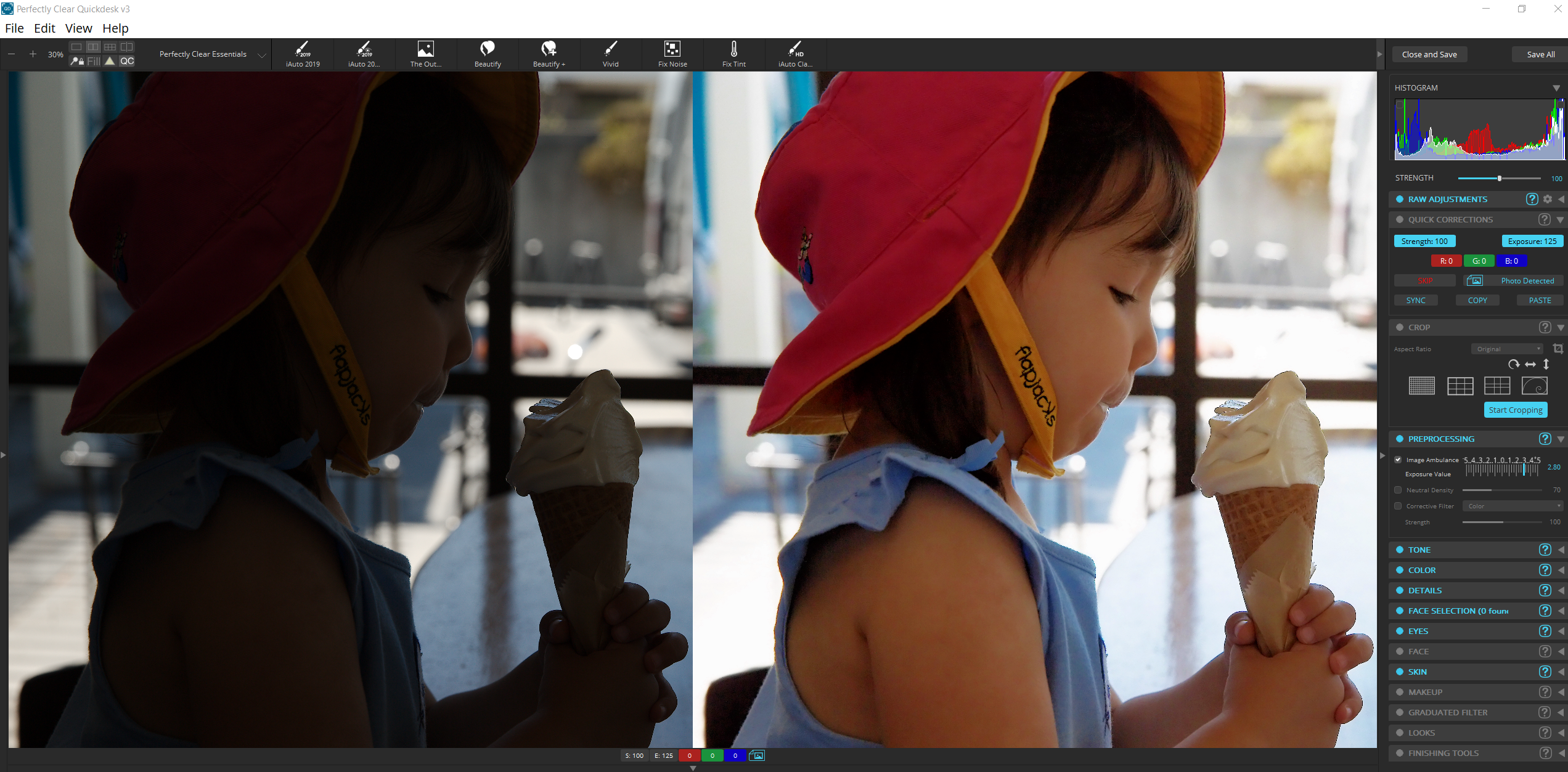Flip crop horizontally with the arrow icon
This screenshot has width=1568, height=772.
pos(1530,364)
